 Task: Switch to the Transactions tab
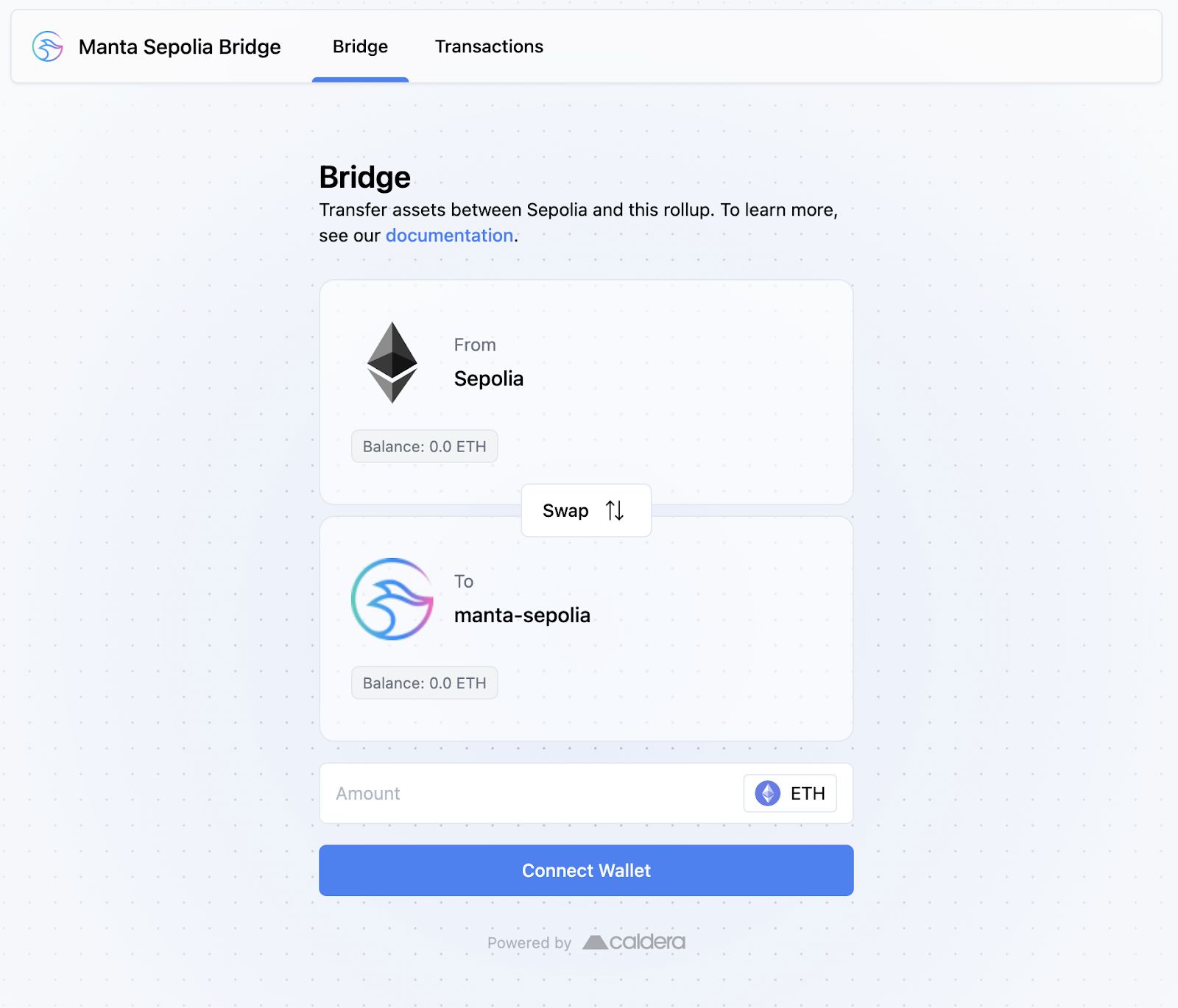click(489, 46)
